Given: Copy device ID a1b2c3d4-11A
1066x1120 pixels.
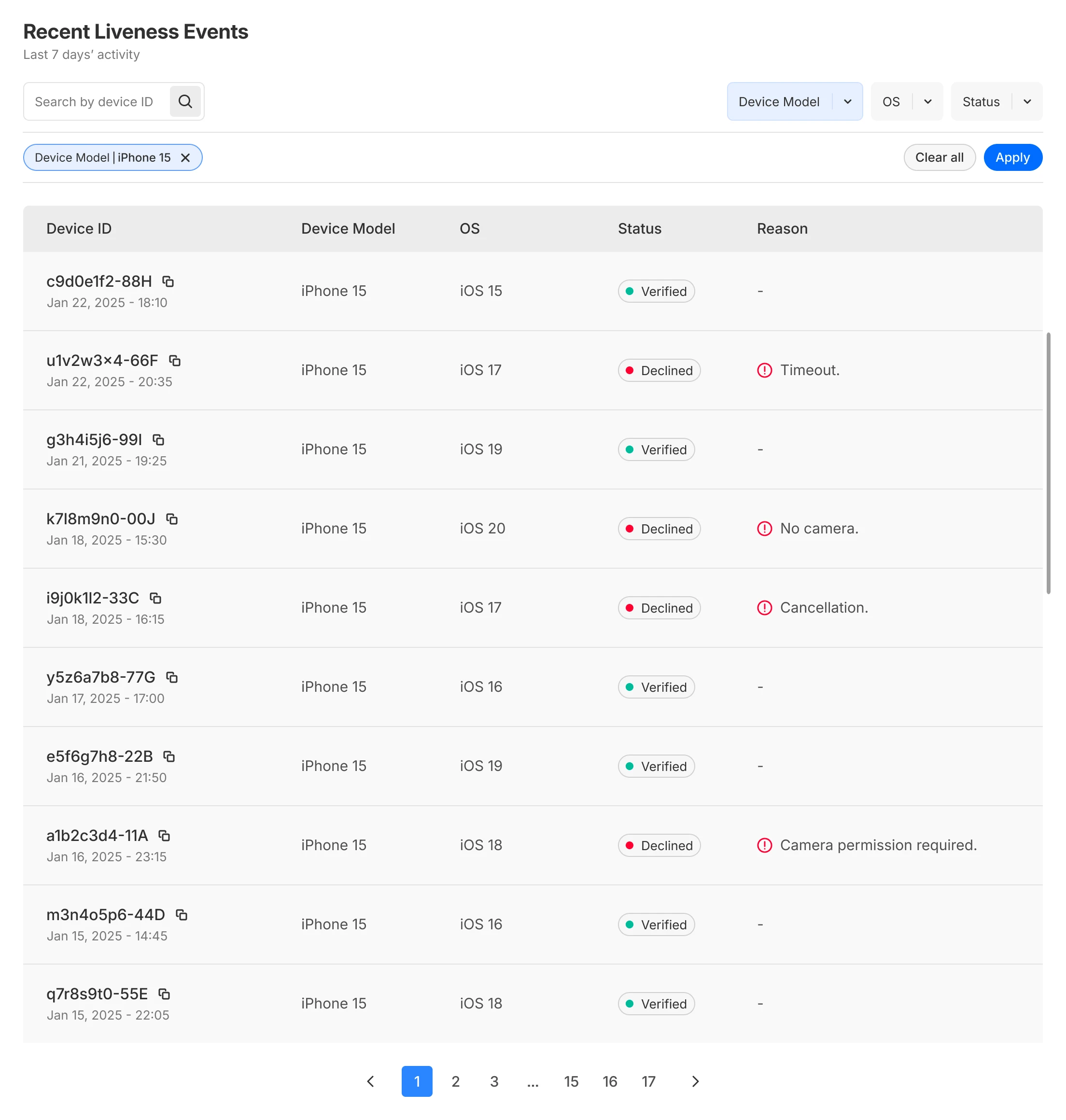Looking at the screenshot, I should click(164, 835).
